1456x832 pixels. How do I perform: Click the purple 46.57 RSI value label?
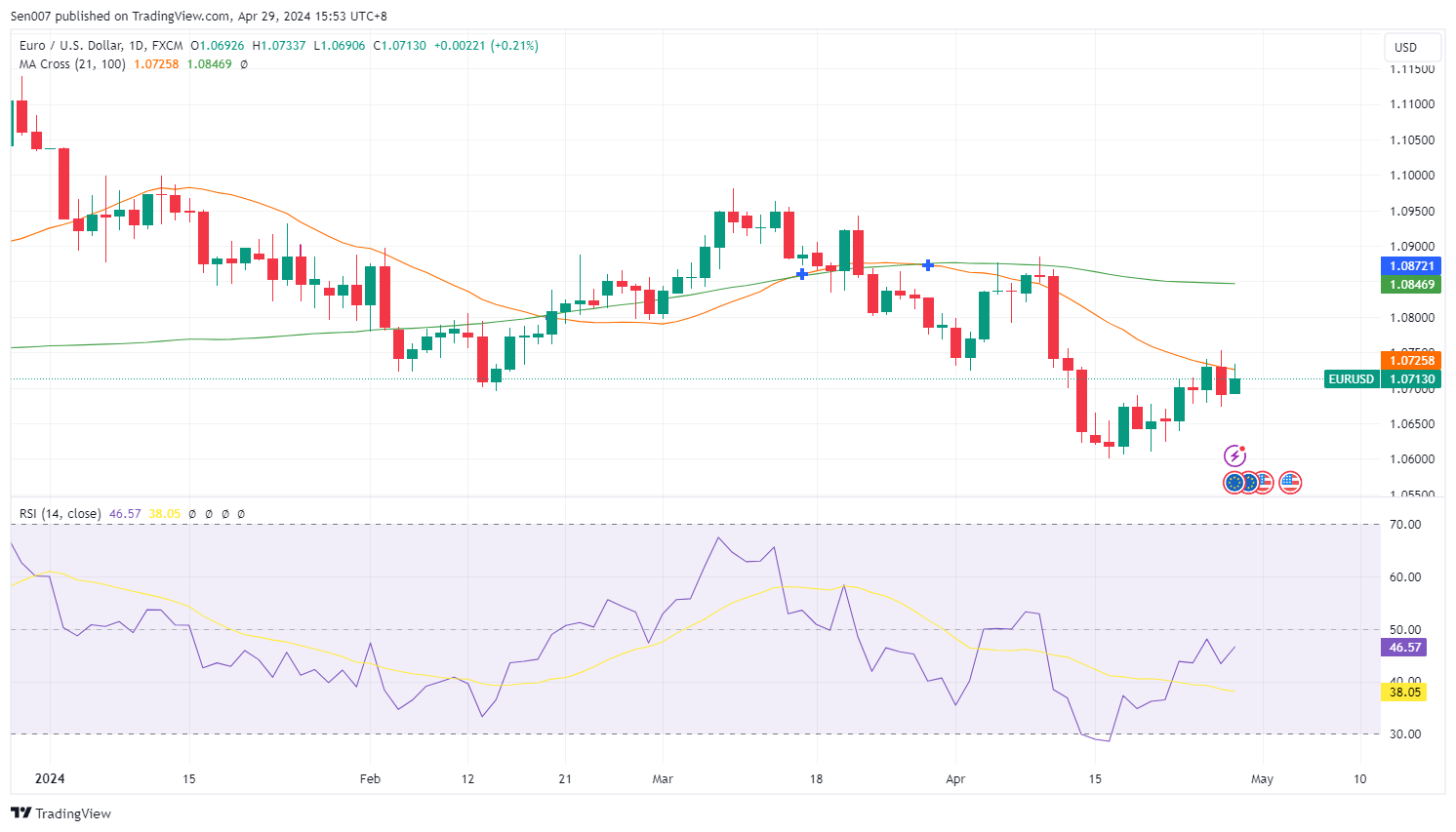(x=1405, y=648)
